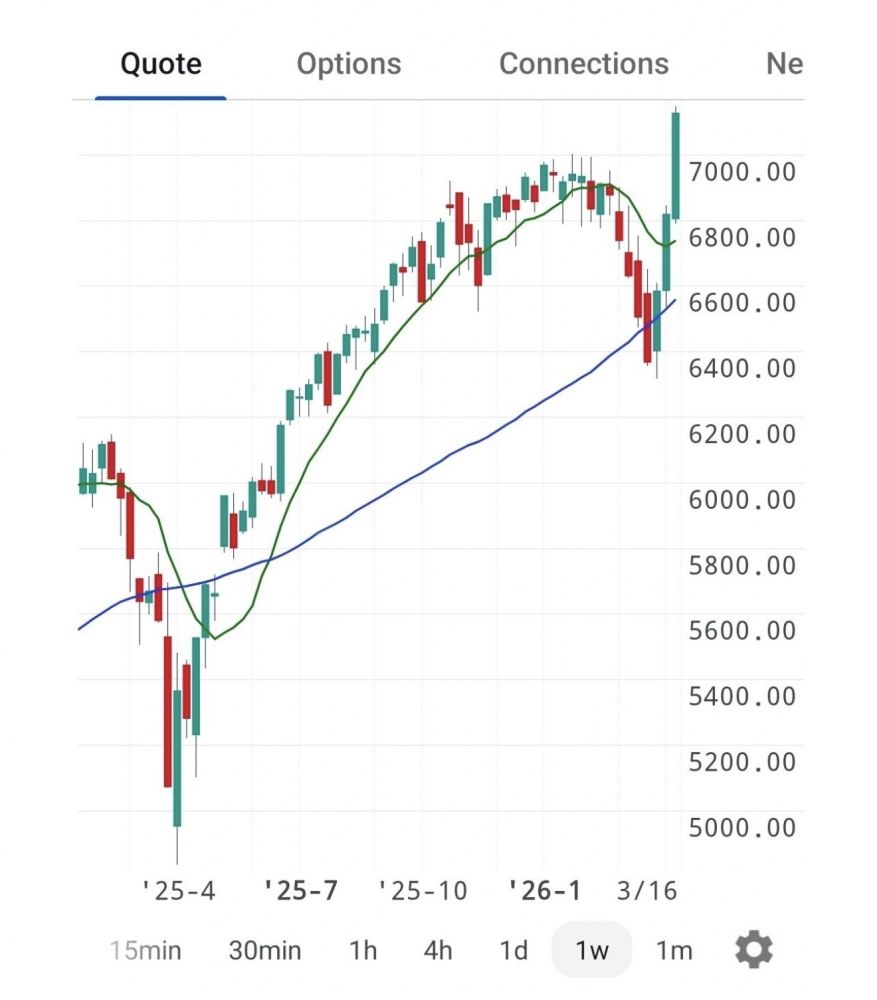Click the '25-7 date axis label
The height and width of the screenshot is (1000, 877).
299,890
